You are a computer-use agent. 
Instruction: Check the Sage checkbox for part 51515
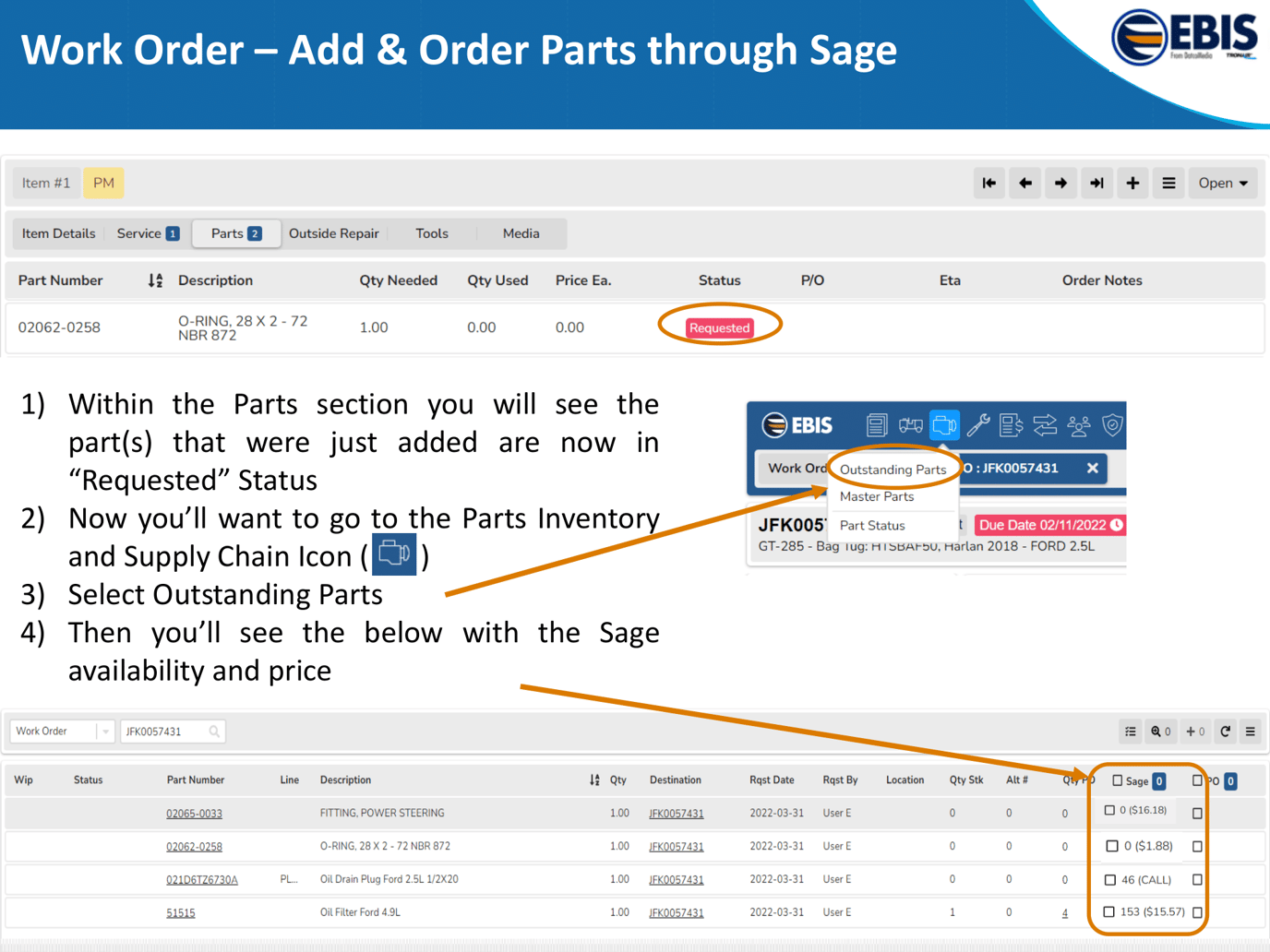click(x=1109, y=911)
